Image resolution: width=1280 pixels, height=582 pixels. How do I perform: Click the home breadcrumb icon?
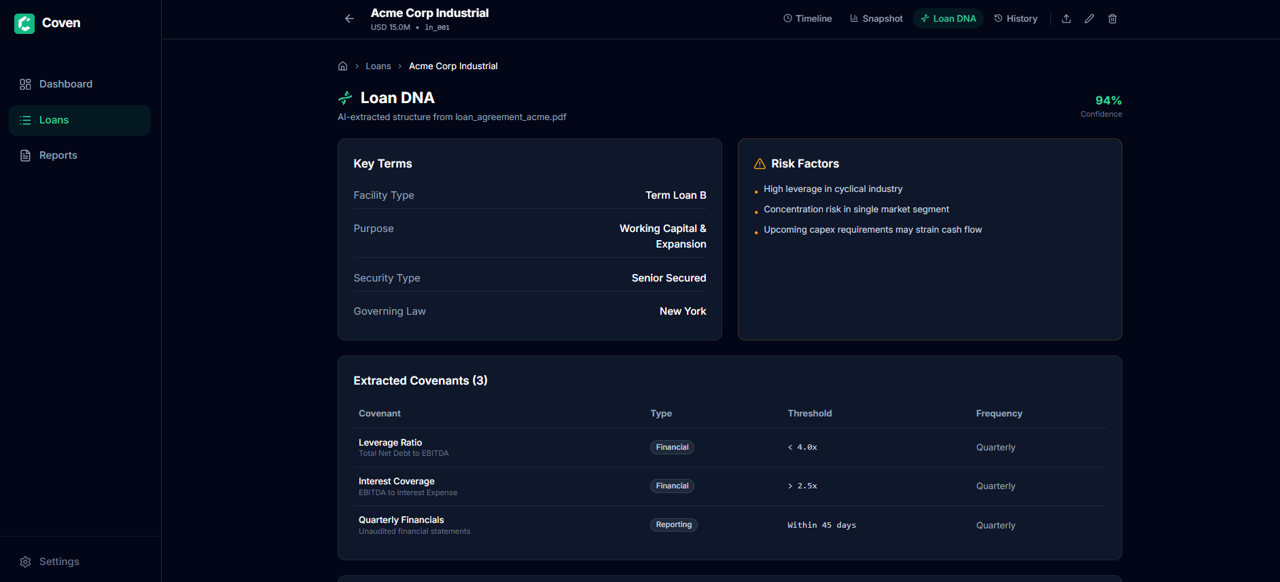coord(343,66)
